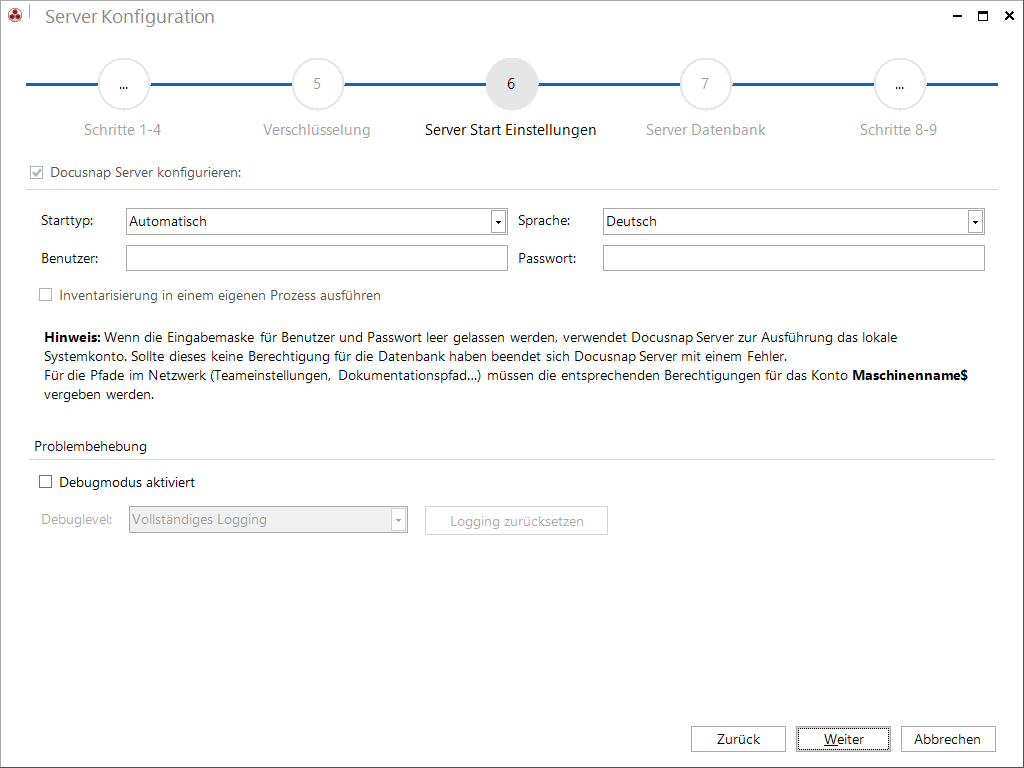This screenshot has width=1024, height=768.
Task: Maximize the Server Konfiguration window
Action: tap(983, 16)
